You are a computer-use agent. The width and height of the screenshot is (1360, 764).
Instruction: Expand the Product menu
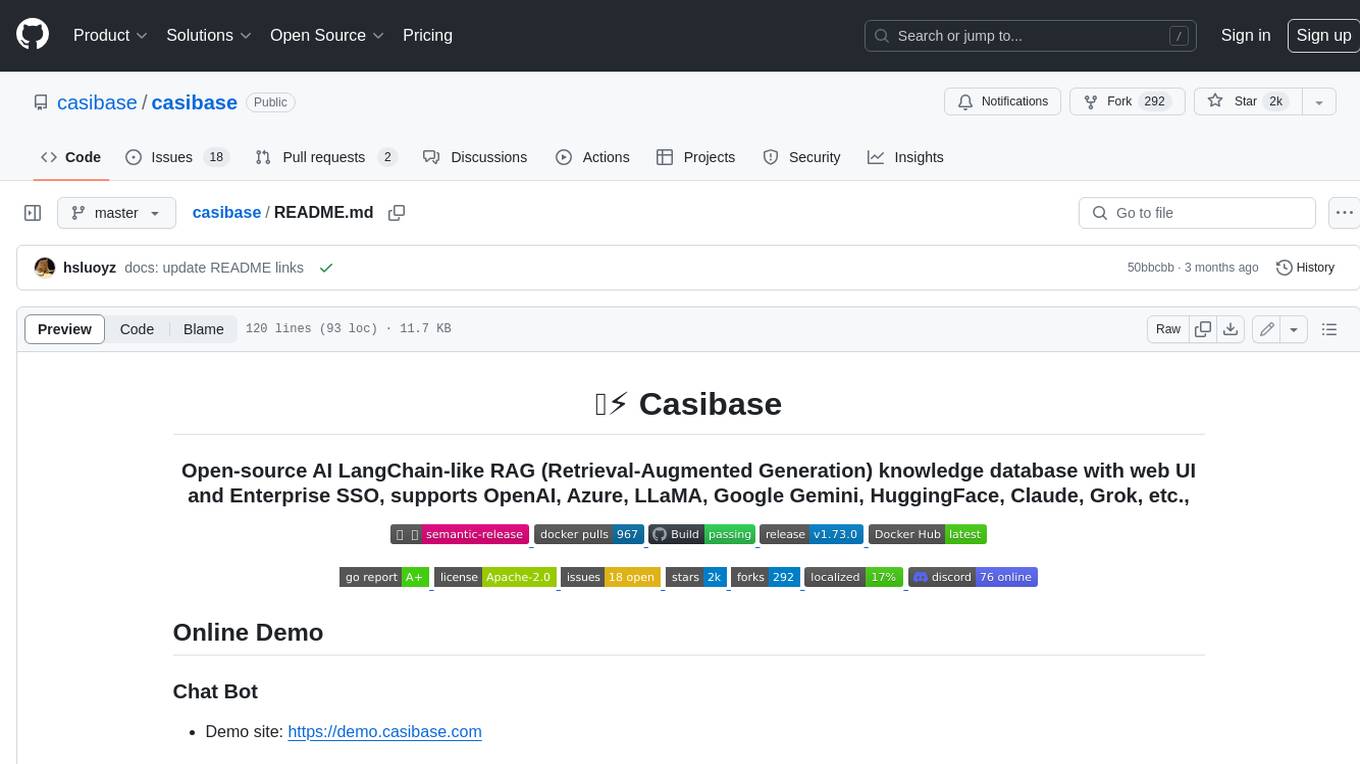110,35
